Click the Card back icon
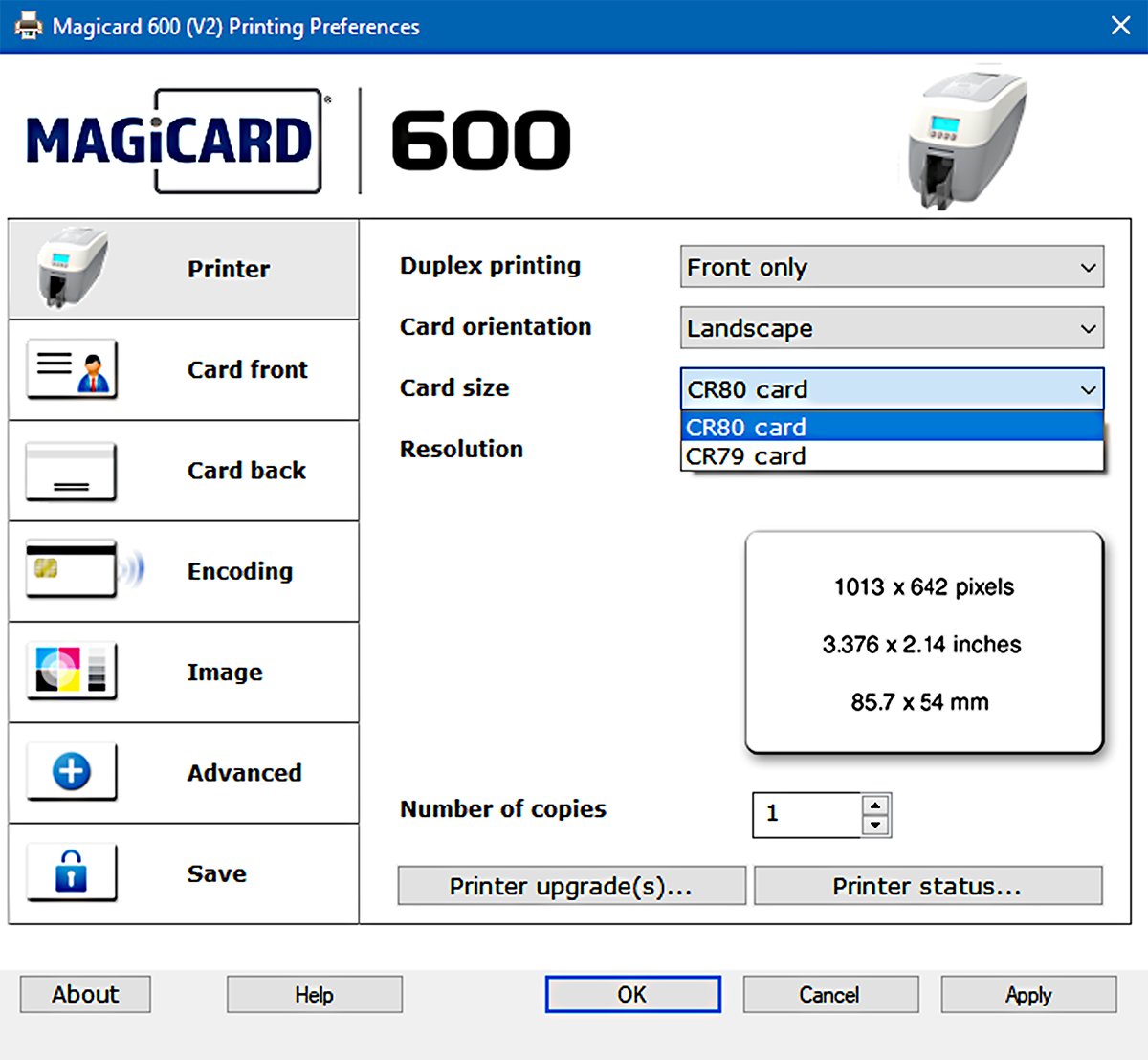This screenshot has width=1148, height=1060. click(x=72, y=471)
